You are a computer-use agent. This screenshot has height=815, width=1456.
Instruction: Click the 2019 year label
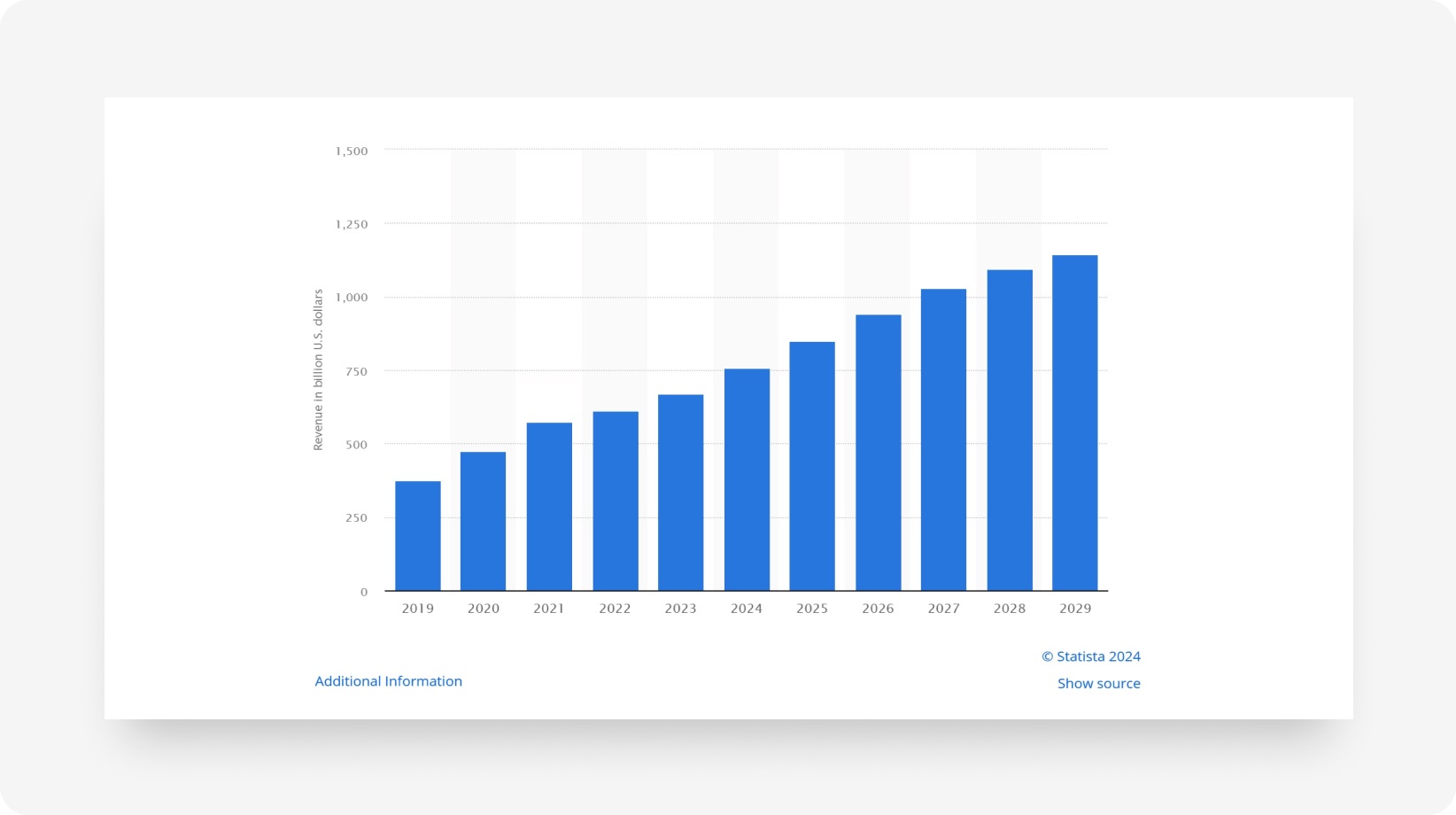point(418,609)
